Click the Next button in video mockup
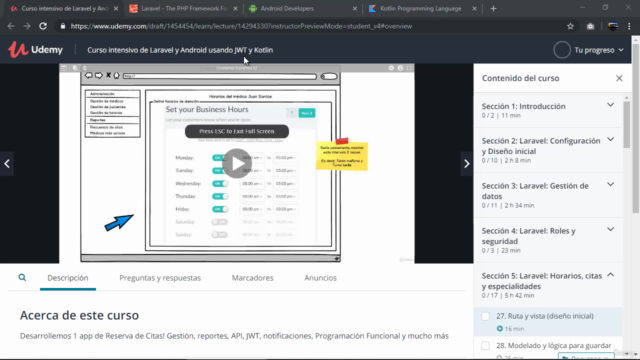The image size is (640, 360). pyautogui.click(x=307, y=113)
